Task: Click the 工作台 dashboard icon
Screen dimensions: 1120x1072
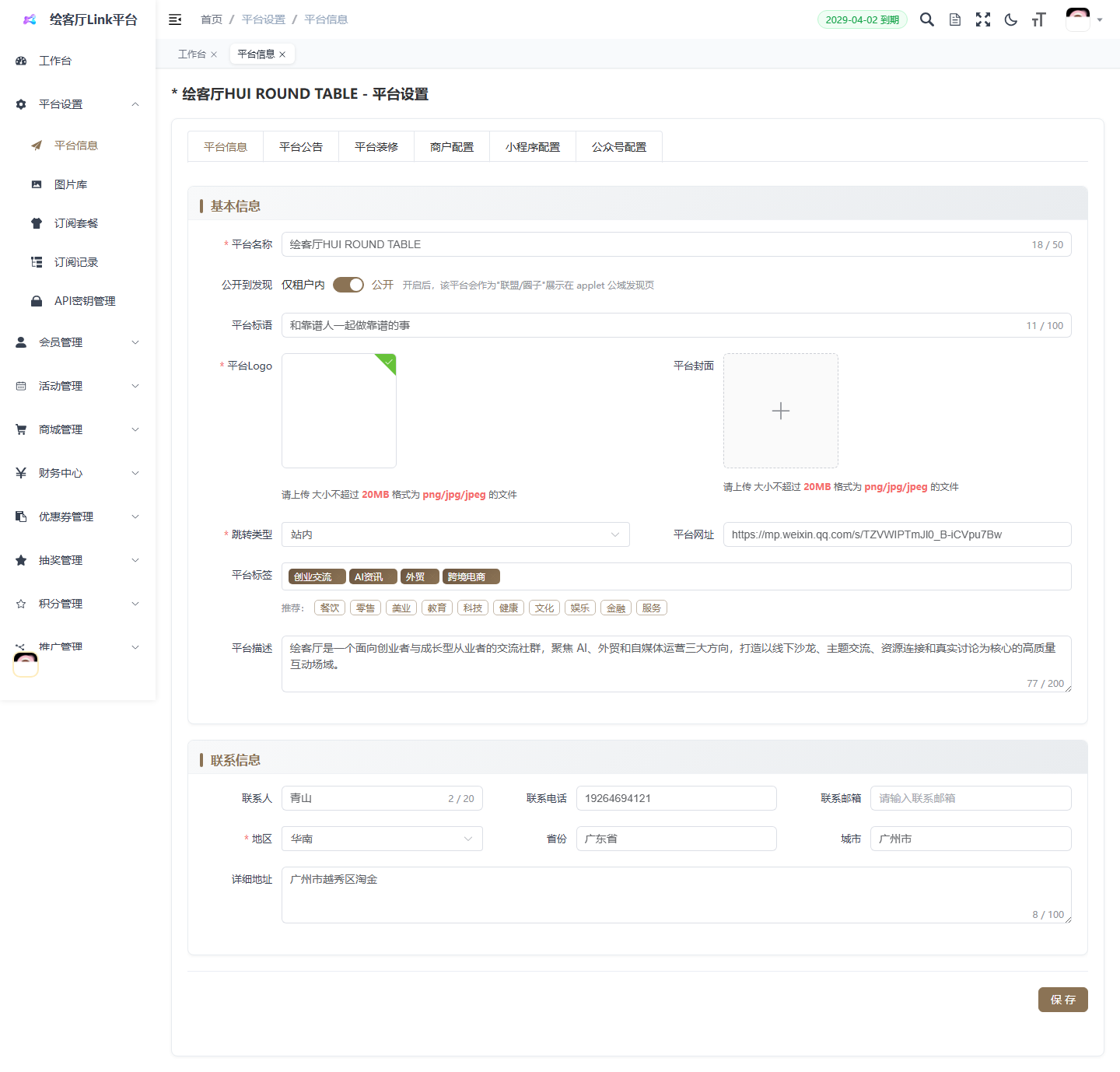Action: (21, 61)
